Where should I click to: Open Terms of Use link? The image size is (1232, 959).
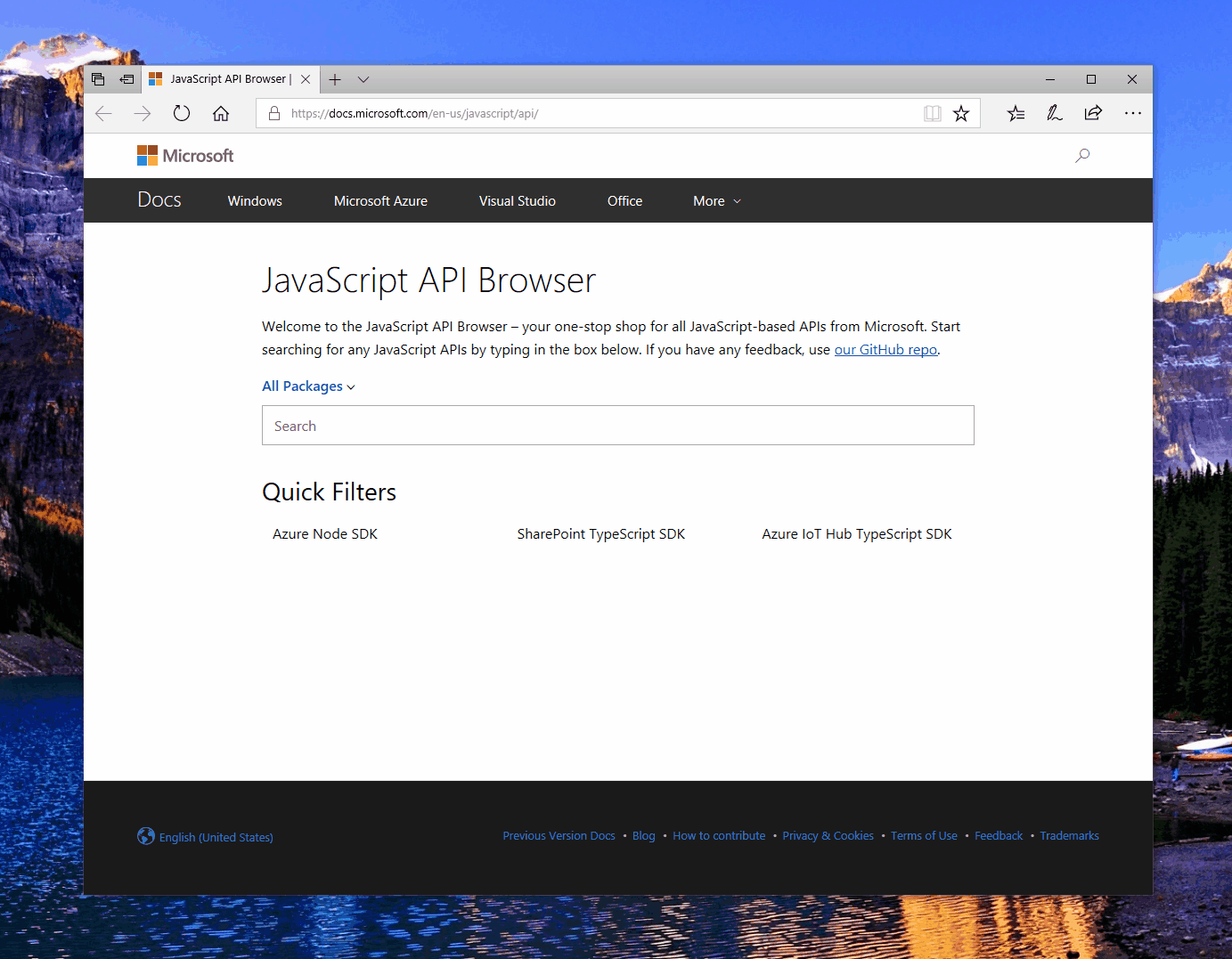click(924, 836)
